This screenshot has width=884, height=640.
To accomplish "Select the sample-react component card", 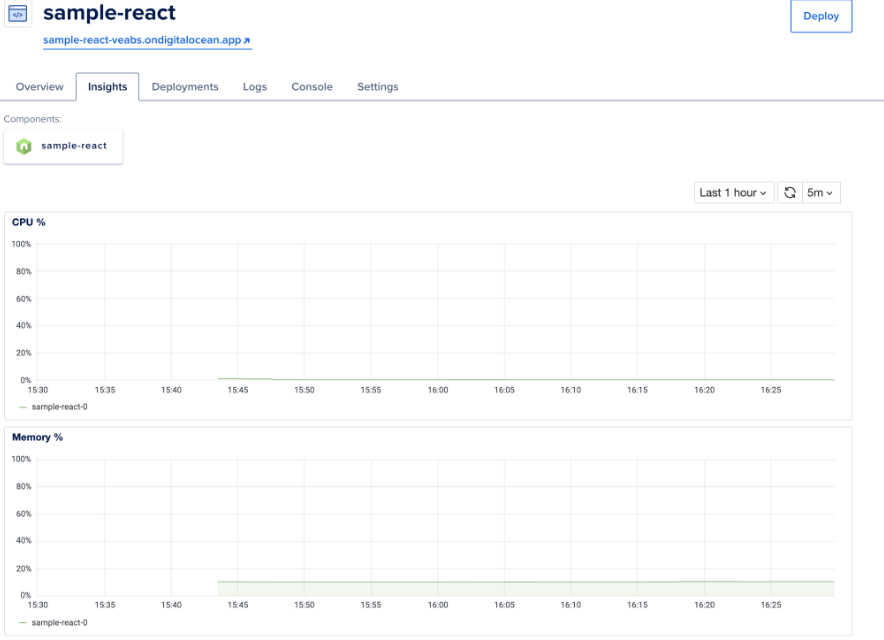I will (63, 145).
